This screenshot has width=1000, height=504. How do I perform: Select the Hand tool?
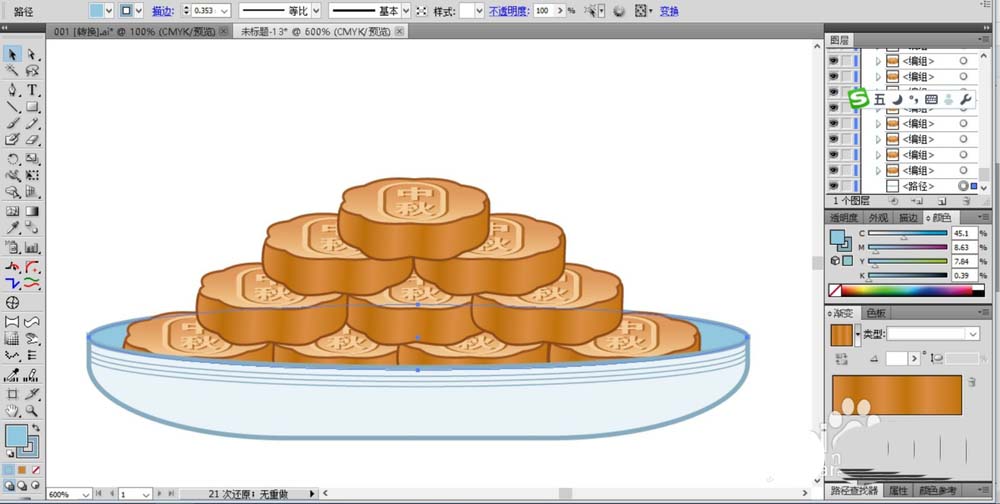tap(12, 410)
